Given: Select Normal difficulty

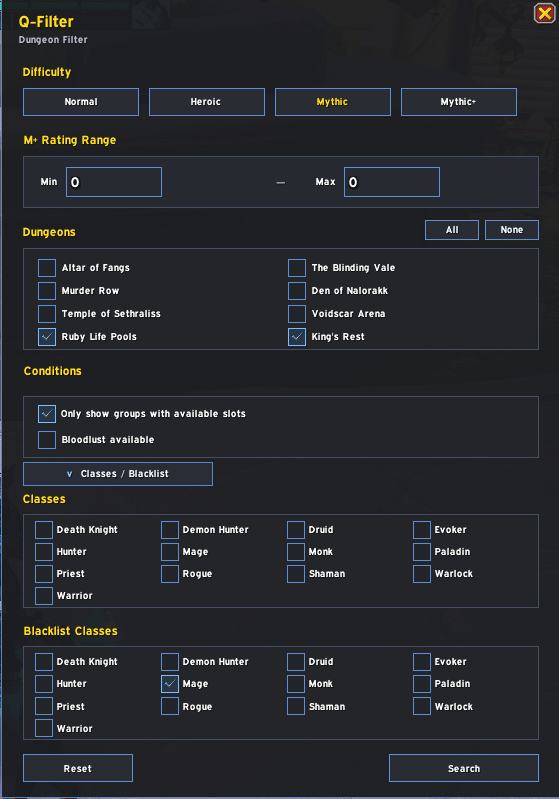Looking at the screenshot, I should pos(81,102).
